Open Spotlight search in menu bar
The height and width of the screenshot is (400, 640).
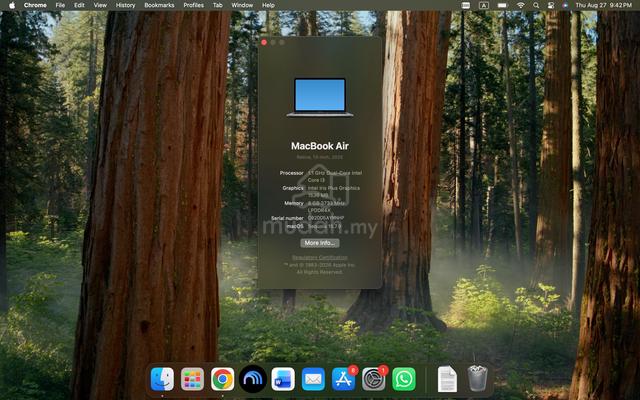tap(536, 5)
